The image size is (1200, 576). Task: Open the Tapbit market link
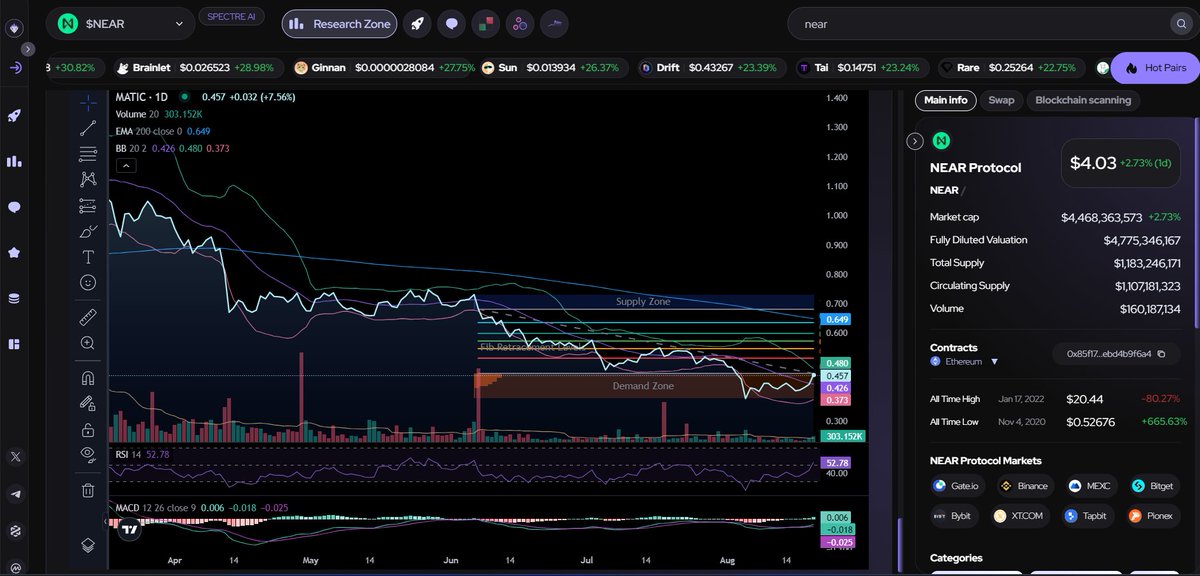pos(1088,516)
